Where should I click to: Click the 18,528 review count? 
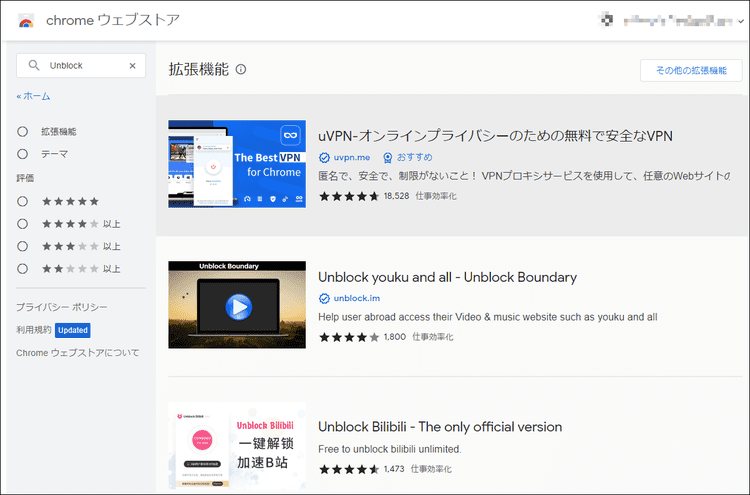pos(397,196)
